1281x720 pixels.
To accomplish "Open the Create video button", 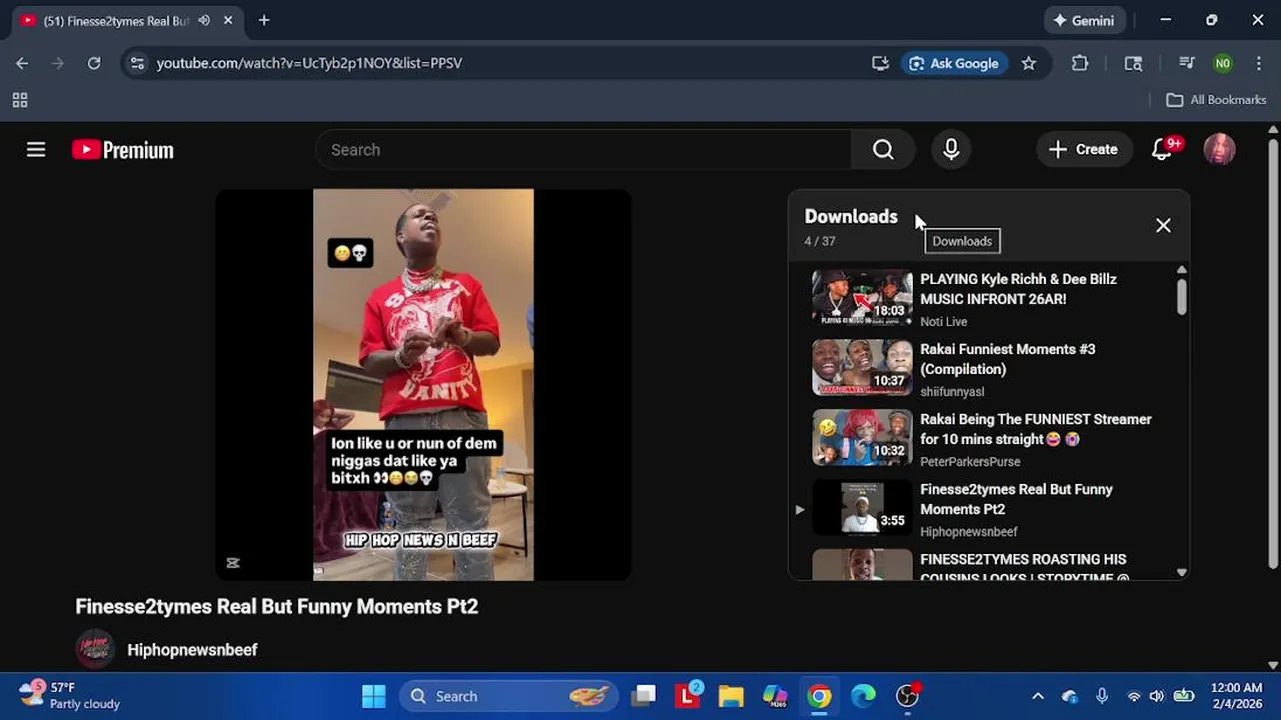I will click(1084, 150).
